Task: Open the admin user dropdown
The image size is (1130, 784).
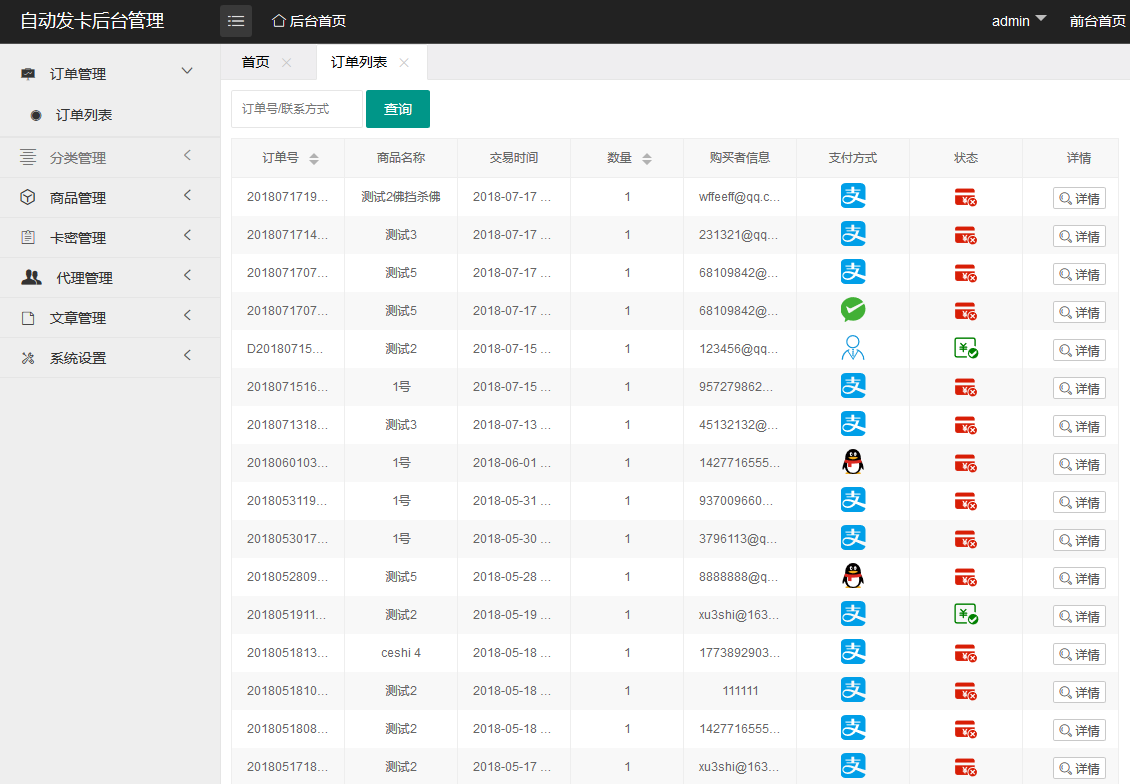Action: (1019, 21)
